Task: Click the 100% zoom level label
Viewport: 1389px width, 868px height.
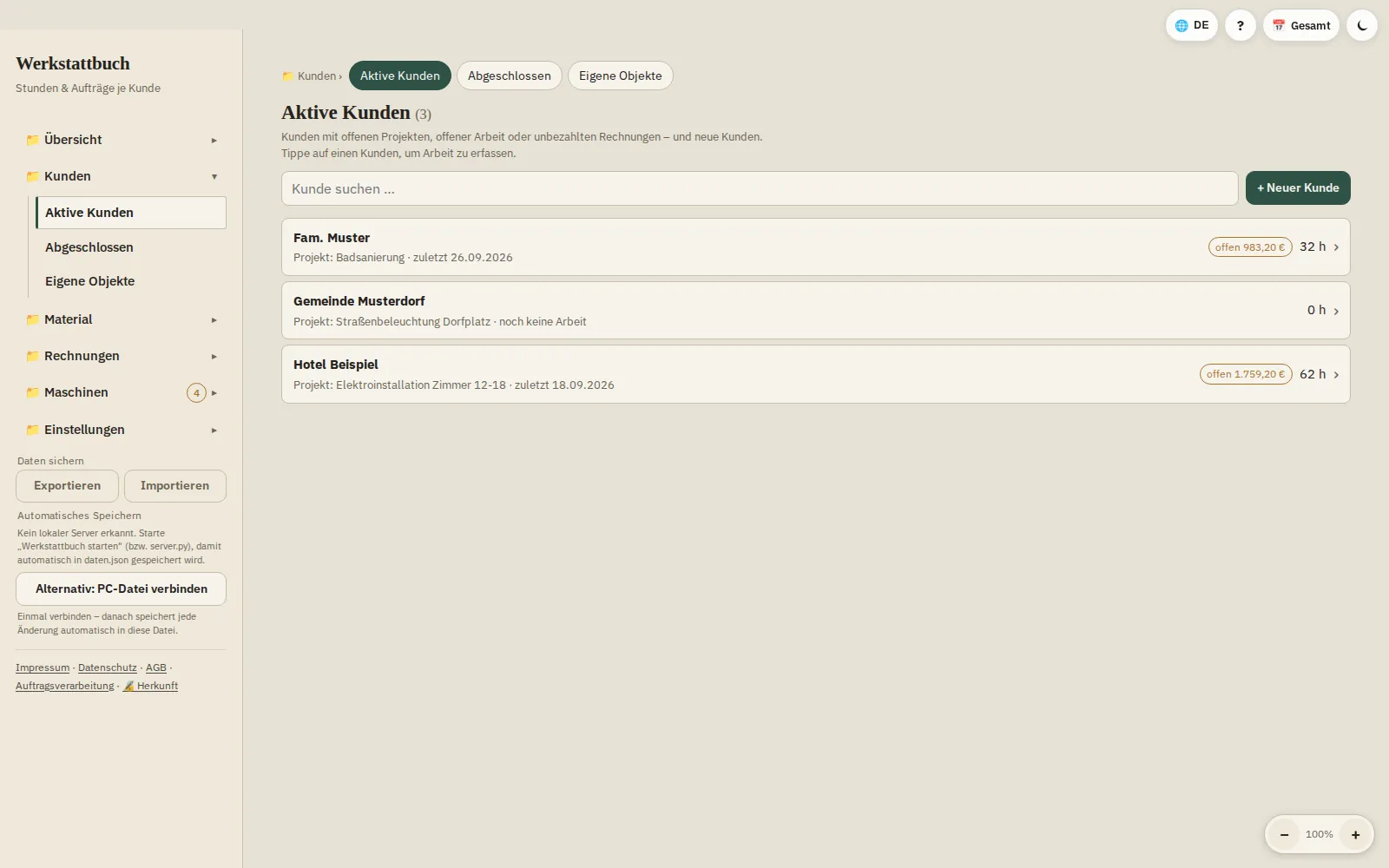Action: (x=1320, y=834)
